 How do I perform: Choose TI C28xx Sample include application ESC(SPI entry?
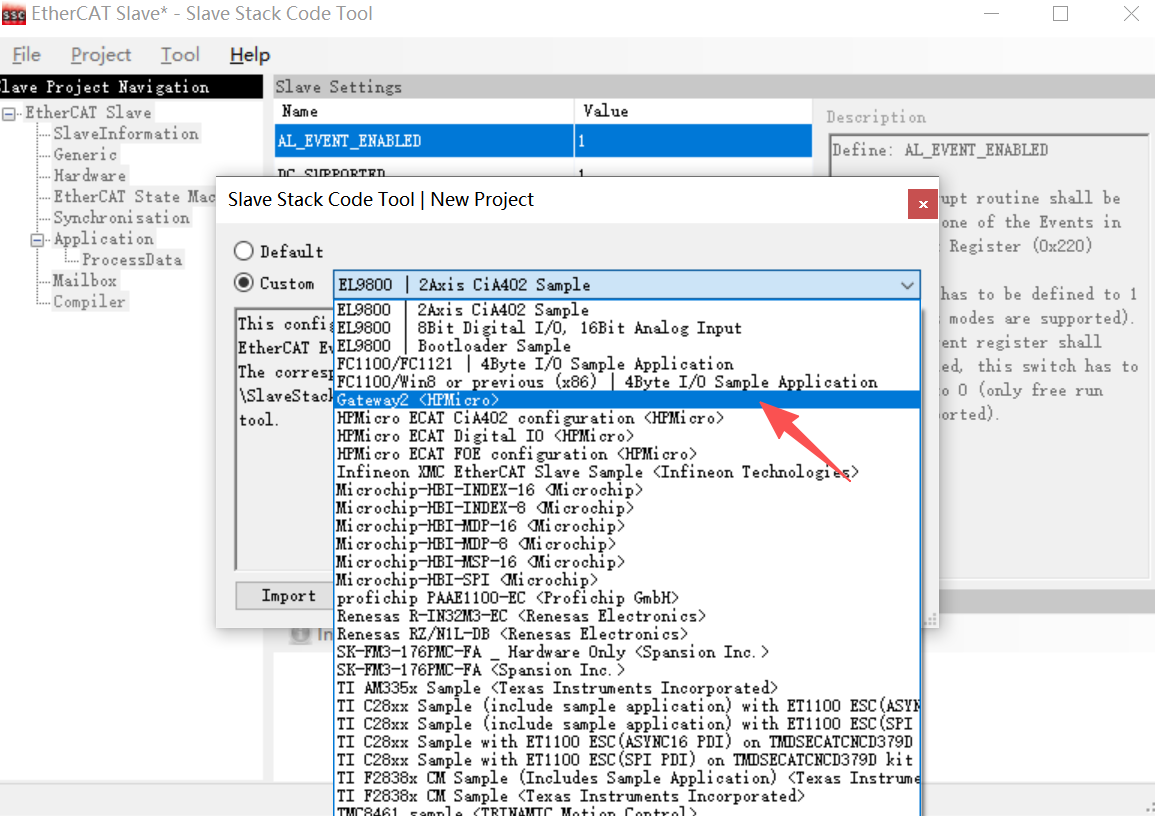point(627,725)
